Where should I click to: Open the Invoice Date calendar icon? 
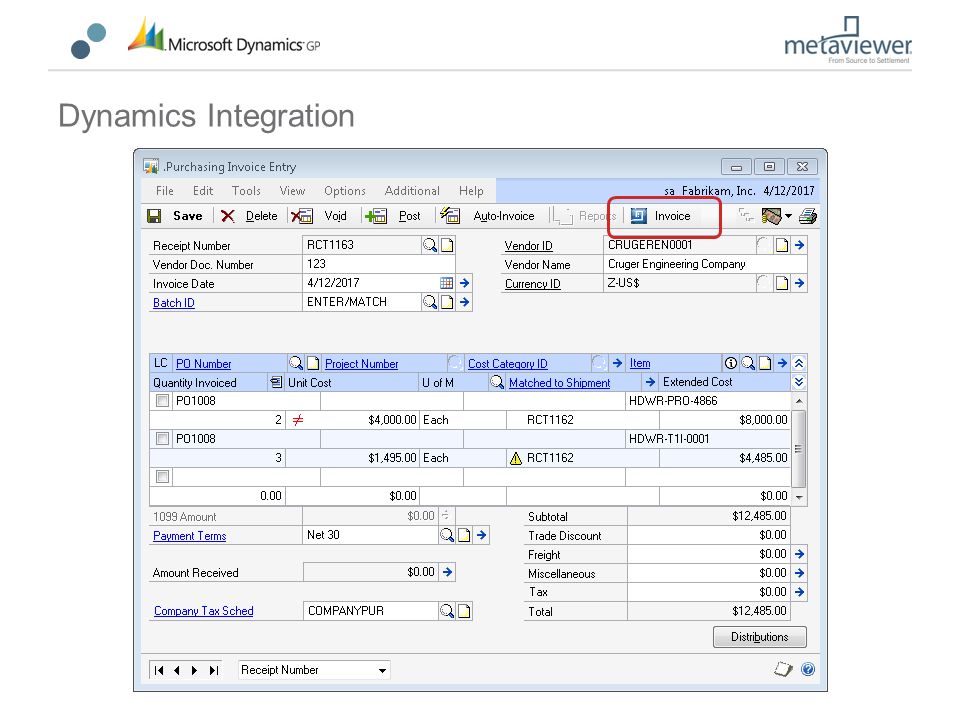coord(447,283)
